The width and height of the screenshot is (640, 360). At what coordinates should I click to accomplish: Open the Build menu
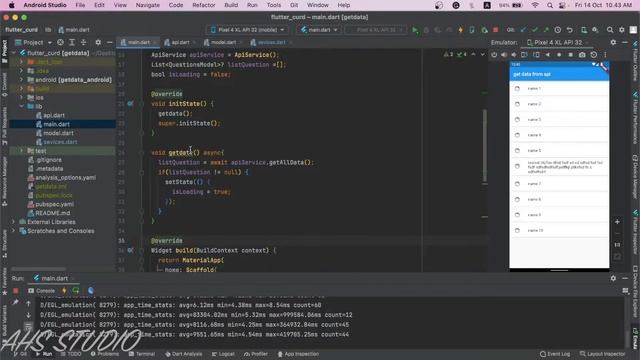(231, 5)
